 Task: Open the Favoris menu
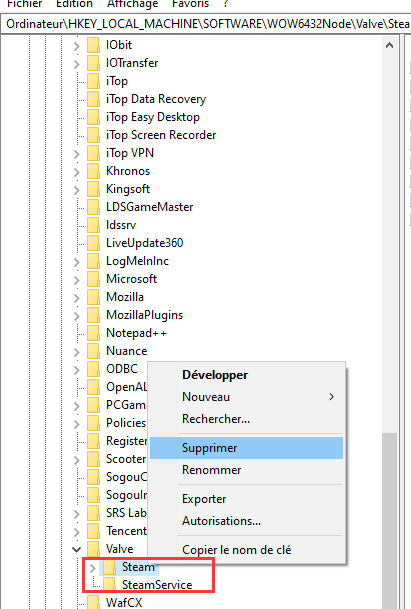click(190, 4)
